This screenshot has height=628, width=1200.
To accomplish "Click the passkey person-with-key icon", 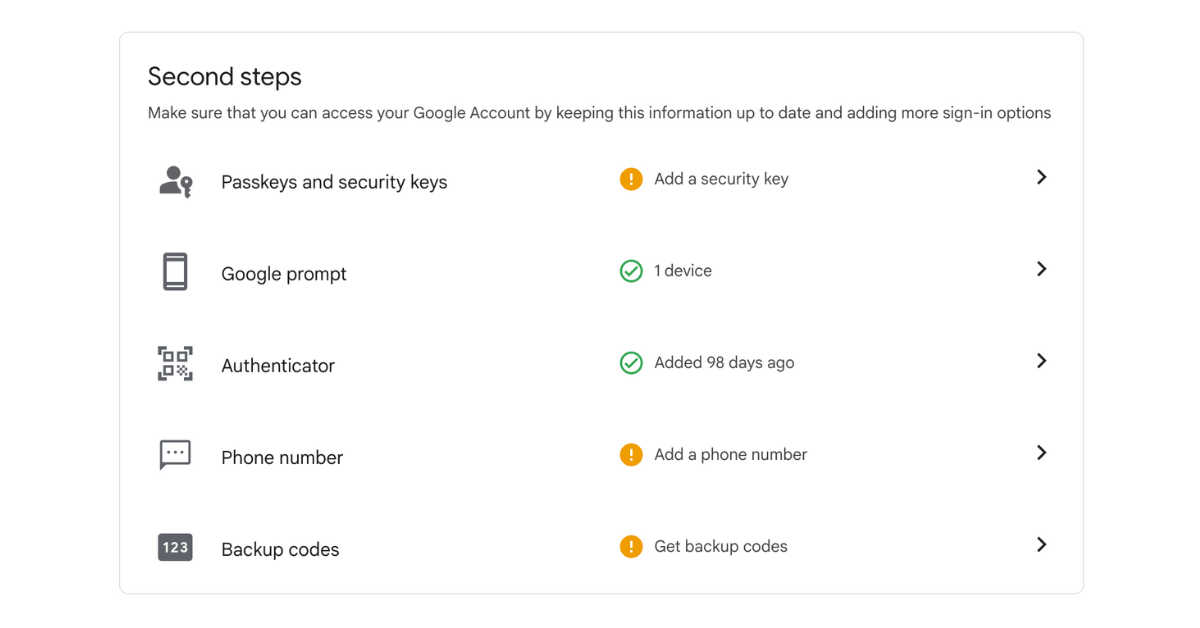I will click(x=175, y=181).
